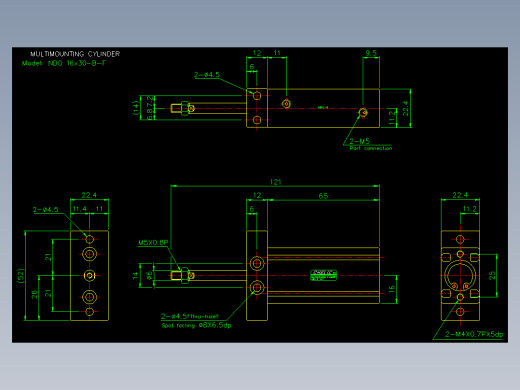Click the green product label on cylinder body
This screenshot has width=520, height=390.
(x=323, y=275)
